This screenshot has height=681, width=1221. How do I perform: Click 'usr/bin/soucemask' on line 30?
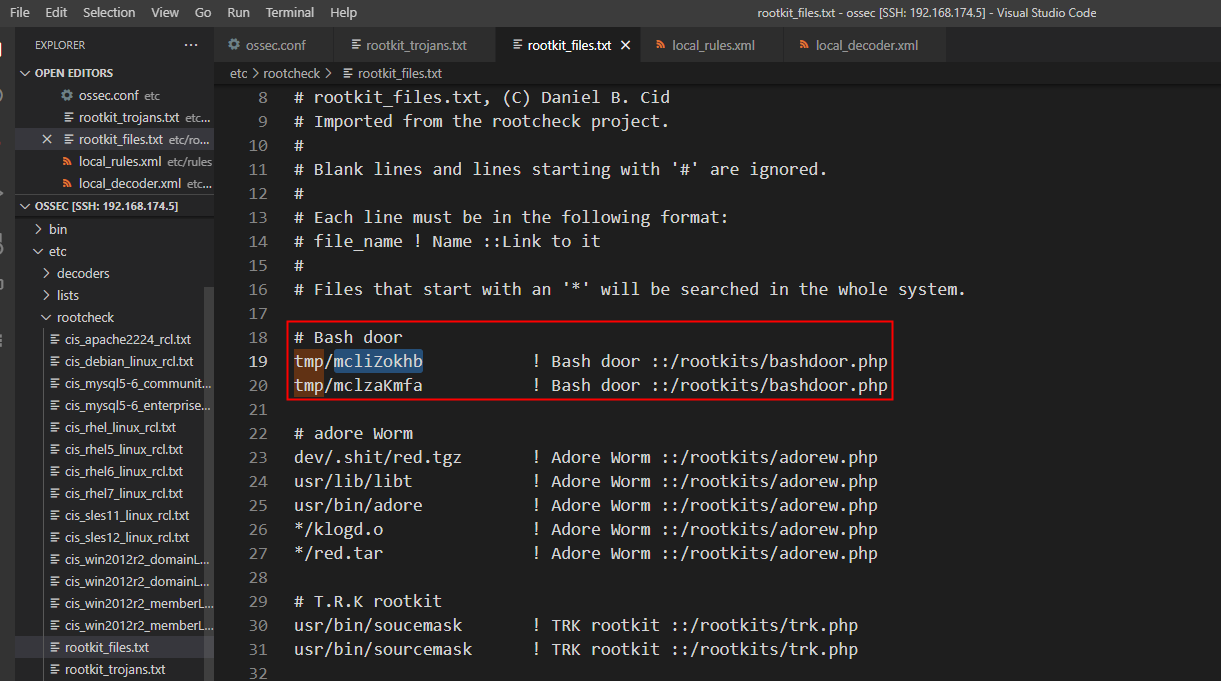tap(378, 626)
